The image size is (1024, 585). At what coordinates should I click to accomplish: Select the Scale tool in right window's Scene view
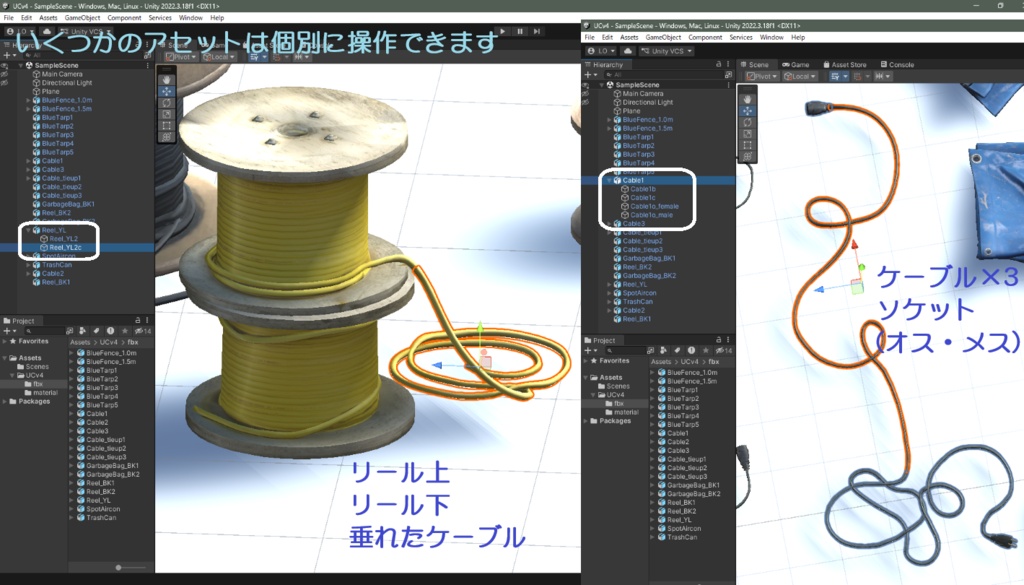(747, 134)
